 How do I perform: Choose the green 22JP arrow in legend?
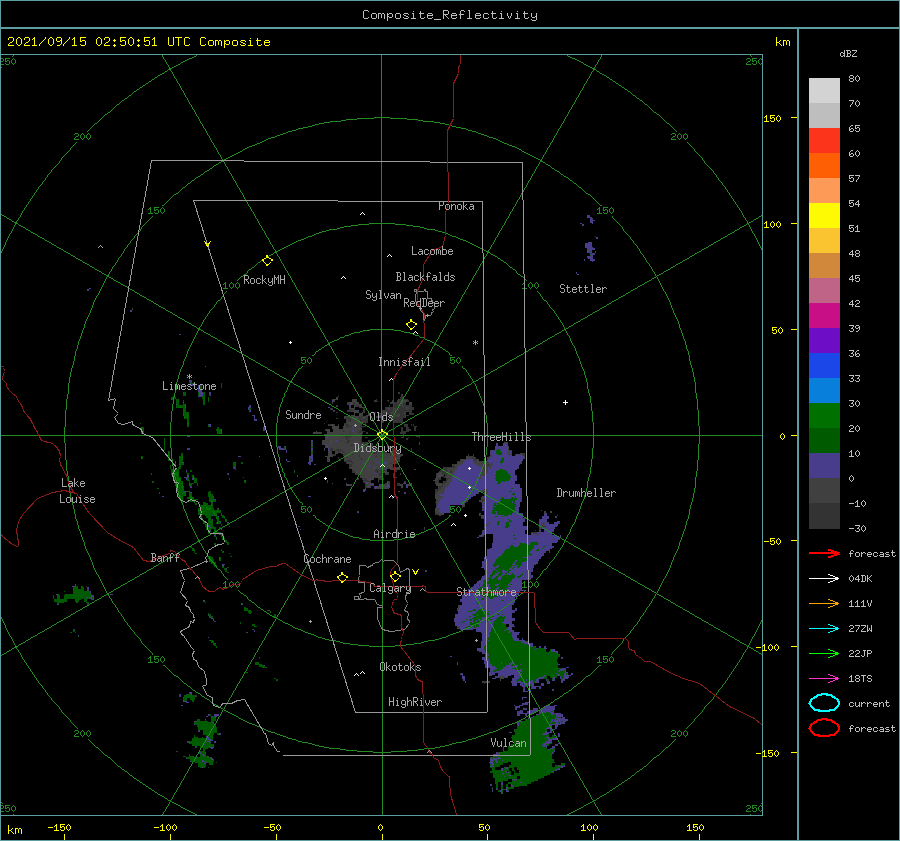[824, 653]
